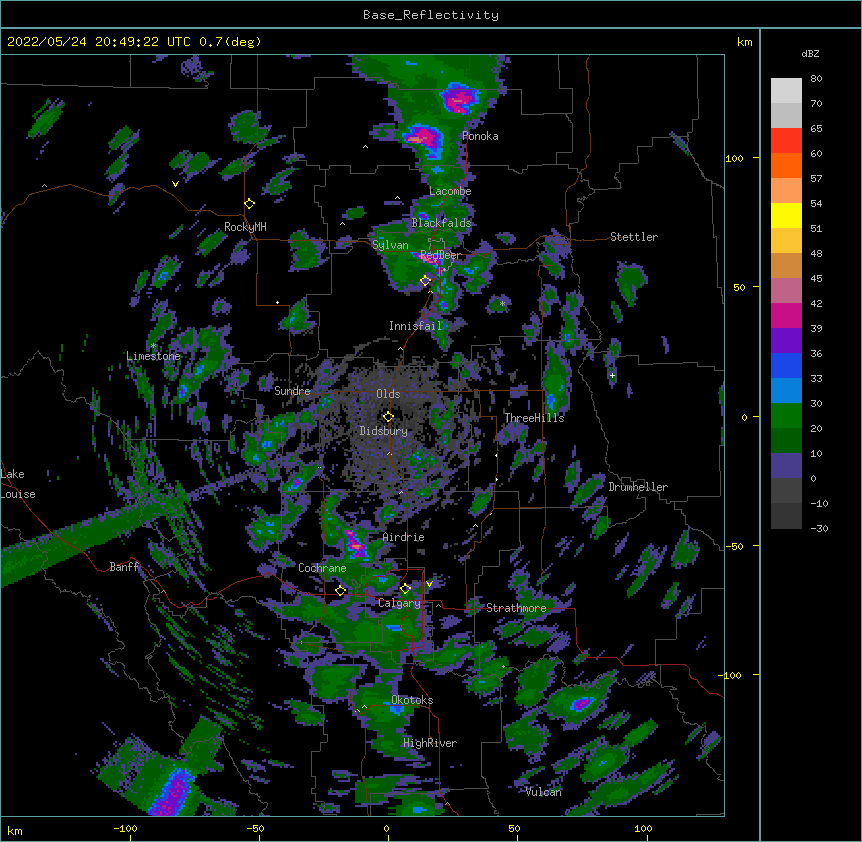862x842 pixels.
Task: Click the RockyMH label
Action: [245, 227]
